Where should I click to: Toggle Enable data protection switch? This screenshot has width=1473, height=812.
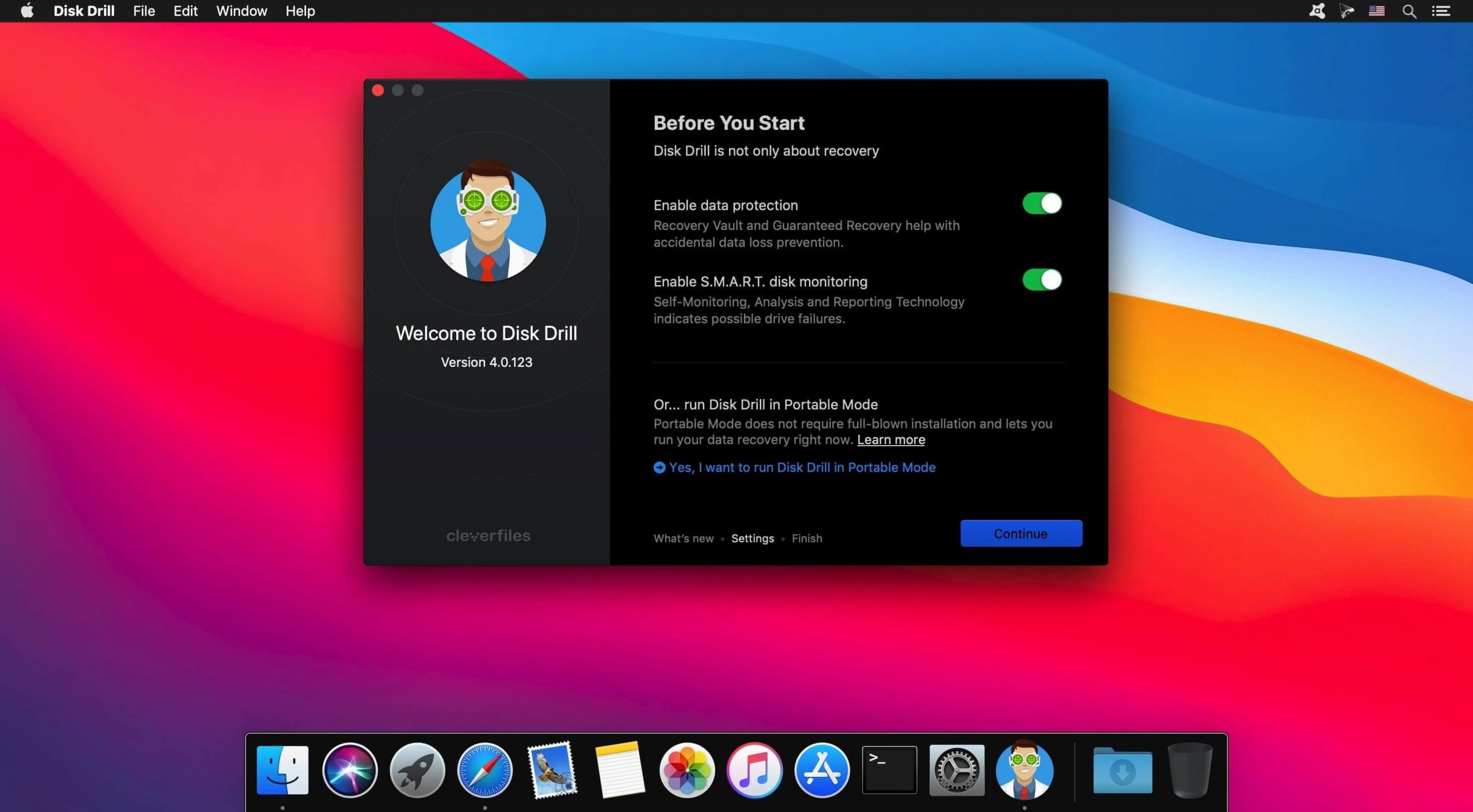(x=1041, y=204)
